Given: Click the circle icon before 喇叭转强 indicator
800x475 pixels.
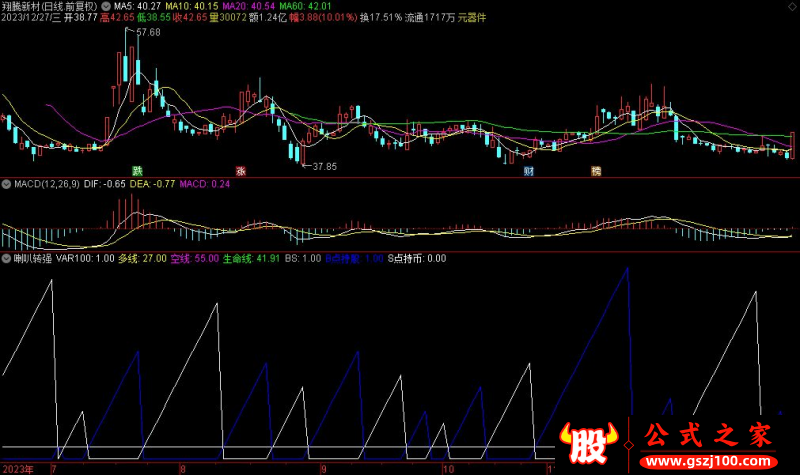Looking at the screenshot, I should [x=5, y=257].
